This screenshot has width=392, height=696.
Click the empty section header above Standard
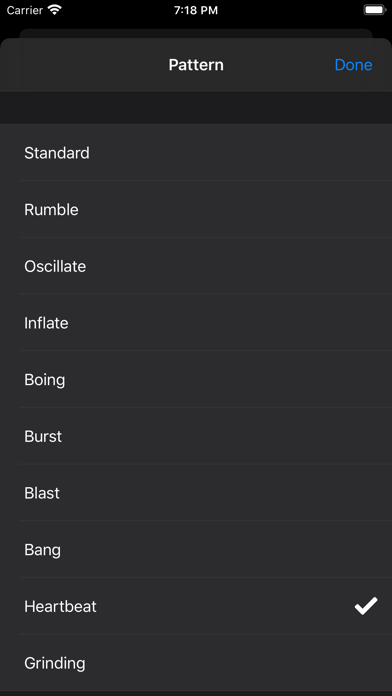click(x=196, y=108)
